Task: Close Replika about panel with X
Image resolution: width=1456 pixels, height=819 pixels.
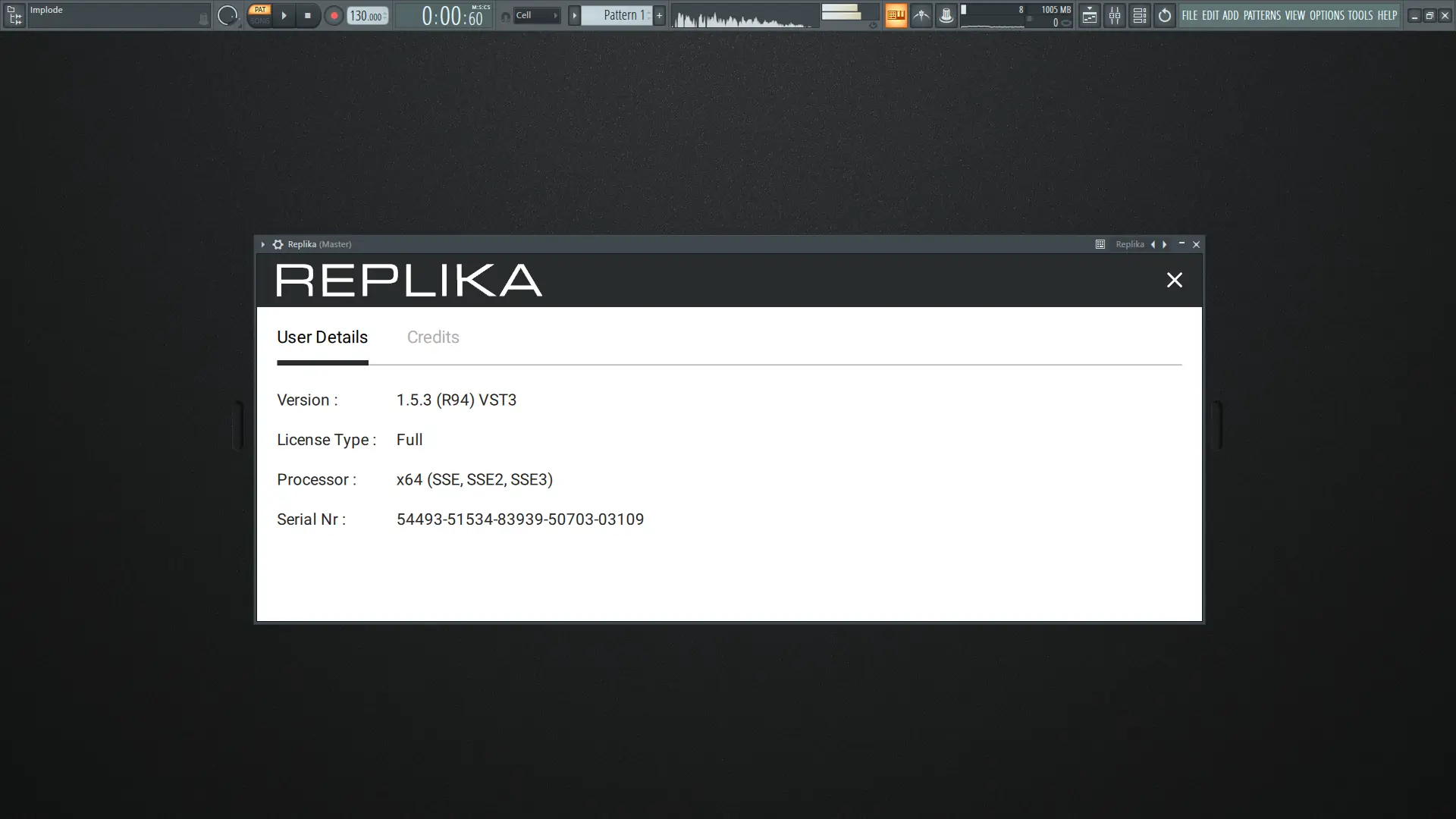Action: coord(1174,280)
